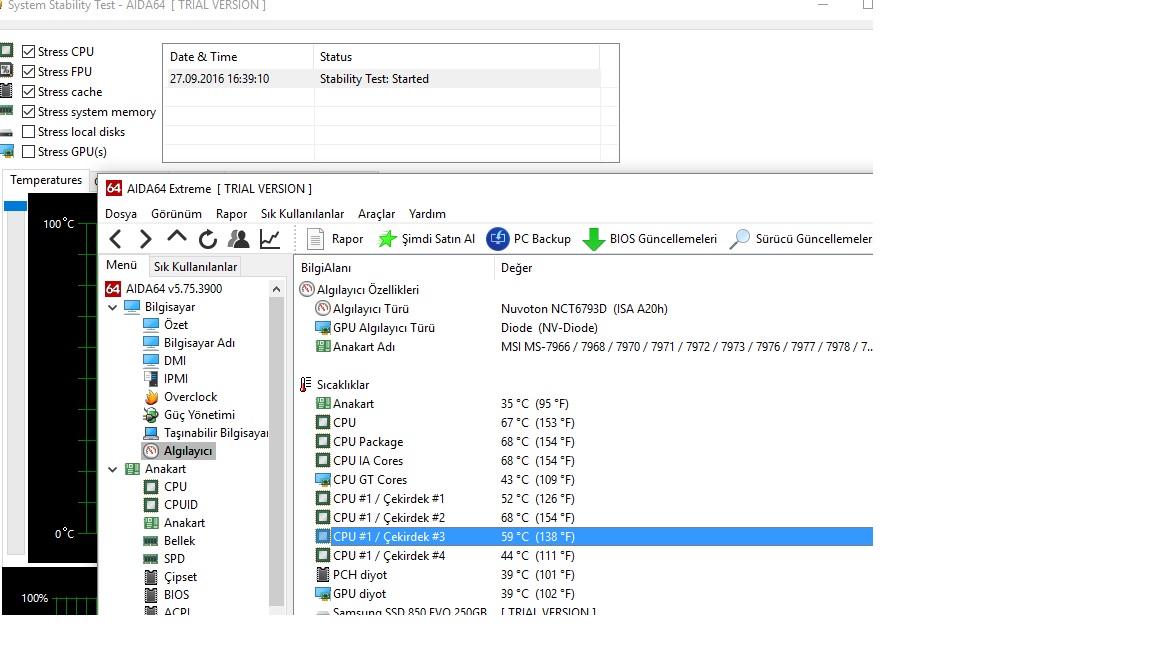
Task: Open the Rapor menu in the menu bar
Action: [231, 214]
